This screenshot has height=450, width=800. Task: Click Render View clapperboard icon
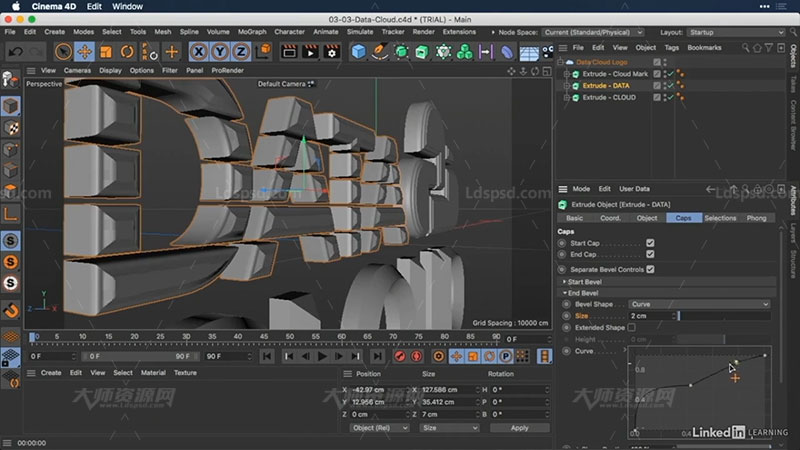289,52
